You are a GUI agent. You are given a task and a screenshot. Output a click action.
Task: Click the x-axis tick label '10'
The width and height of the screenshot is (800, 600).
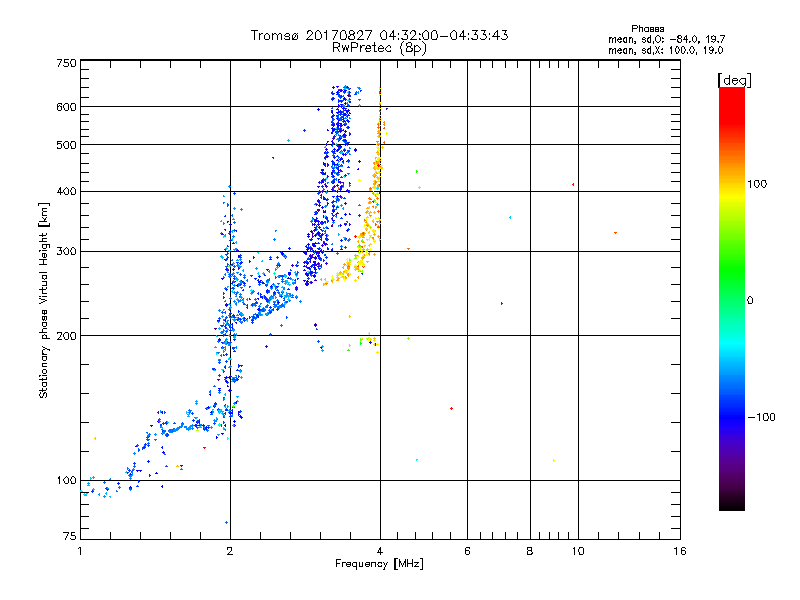coord(578,551)
